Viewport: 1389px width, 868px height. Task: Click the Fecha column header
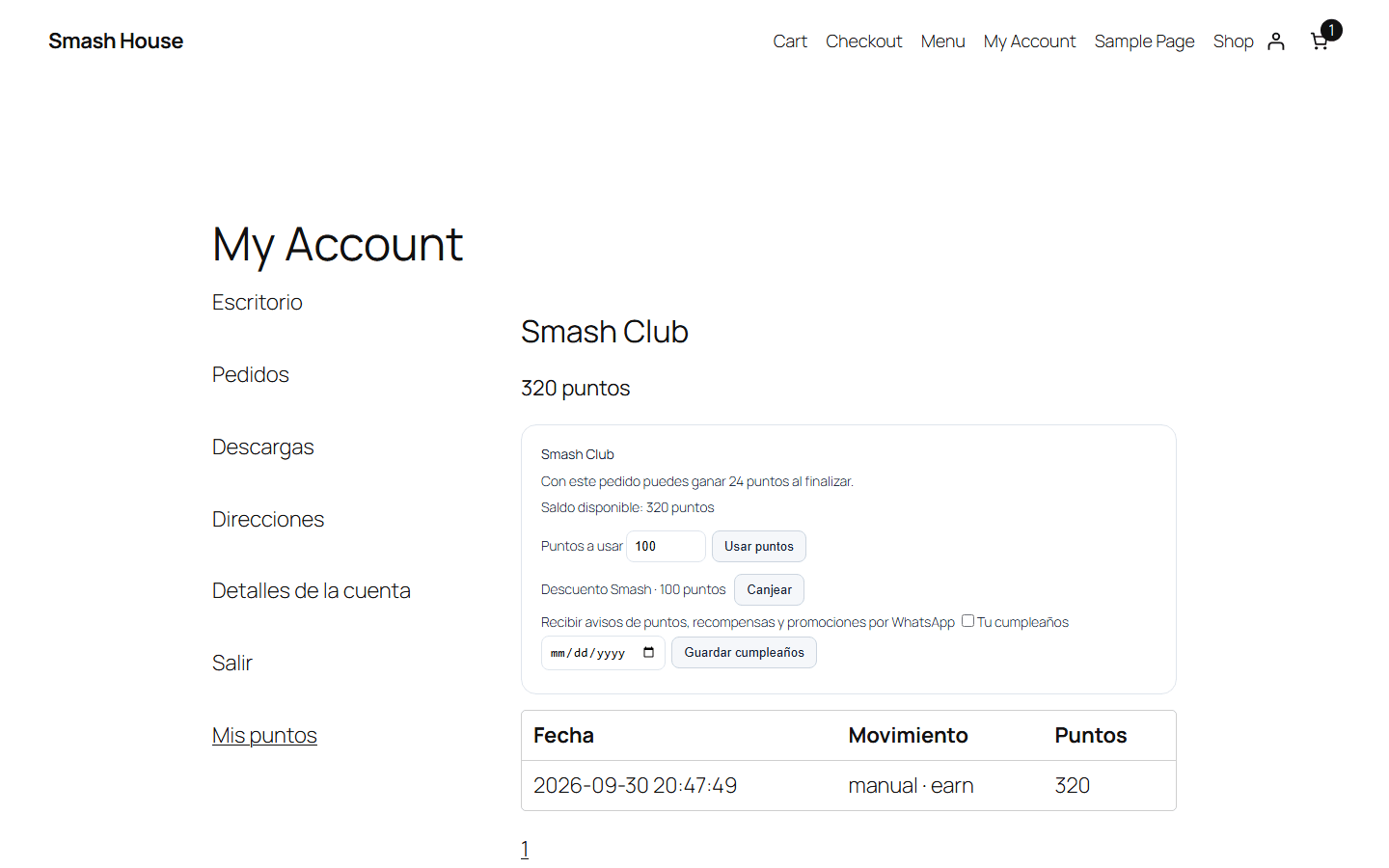pos(679,736)
